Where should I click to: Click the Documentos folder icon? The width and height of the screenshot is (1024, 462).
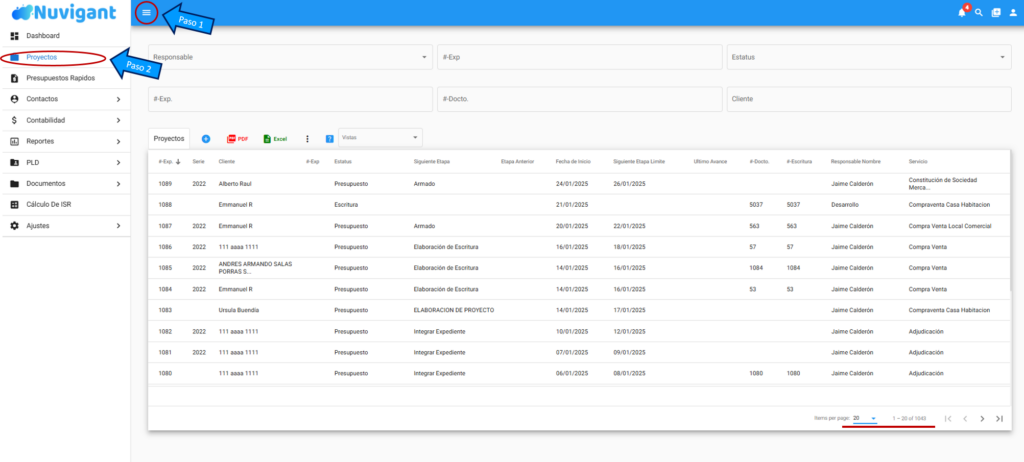click(14, 184)
